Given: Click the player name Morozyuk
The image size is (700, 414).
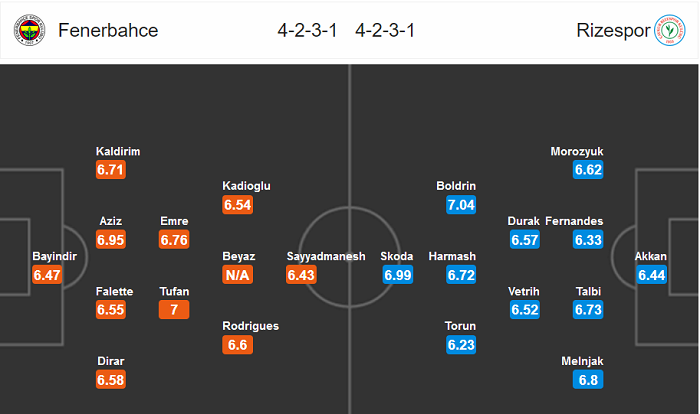Looking at the screenshot, I should pos(577,151).
